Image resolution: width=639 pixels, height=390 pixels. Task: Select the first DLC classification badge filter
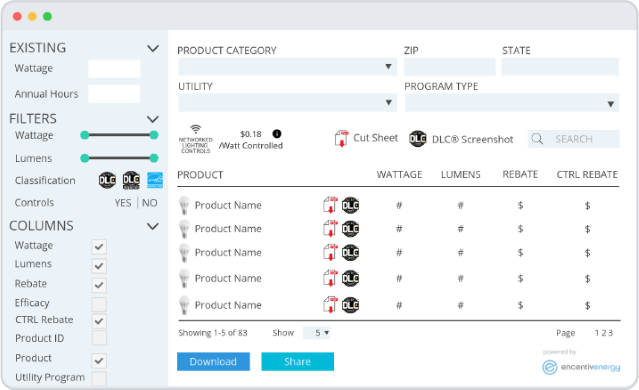[107, 180]
